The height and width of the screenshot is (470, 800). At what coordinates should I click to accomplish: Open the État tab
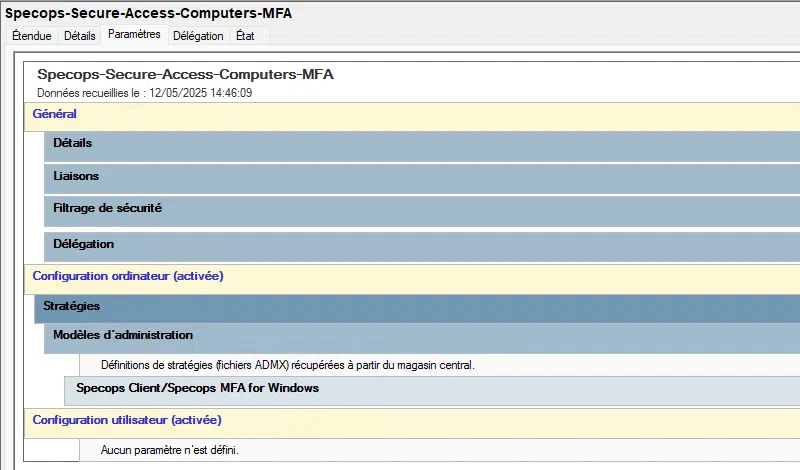(245, 36)
